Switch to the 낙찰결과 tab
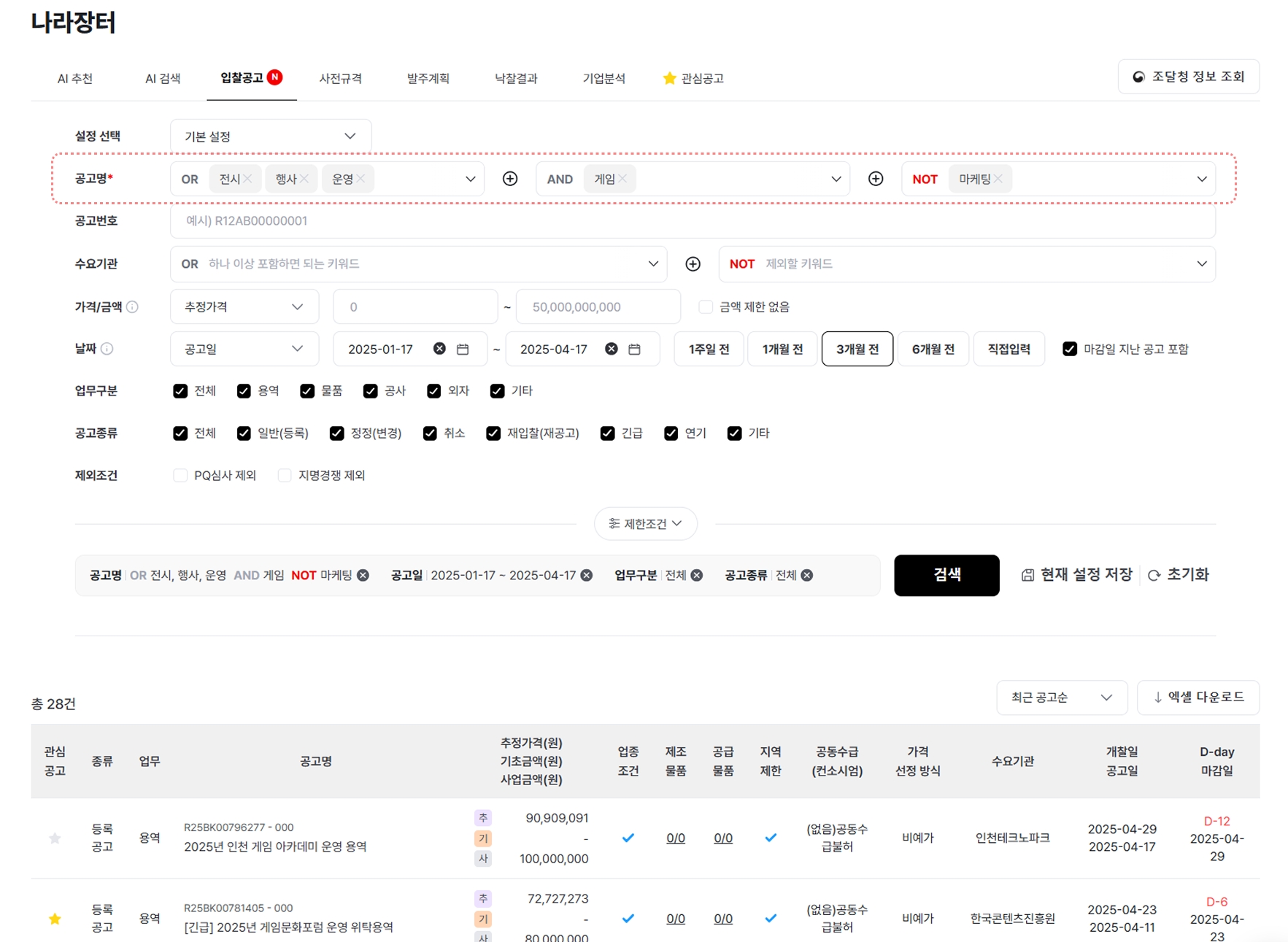The height and width of the screenshot is (942, 1288). tap(515, 78)
